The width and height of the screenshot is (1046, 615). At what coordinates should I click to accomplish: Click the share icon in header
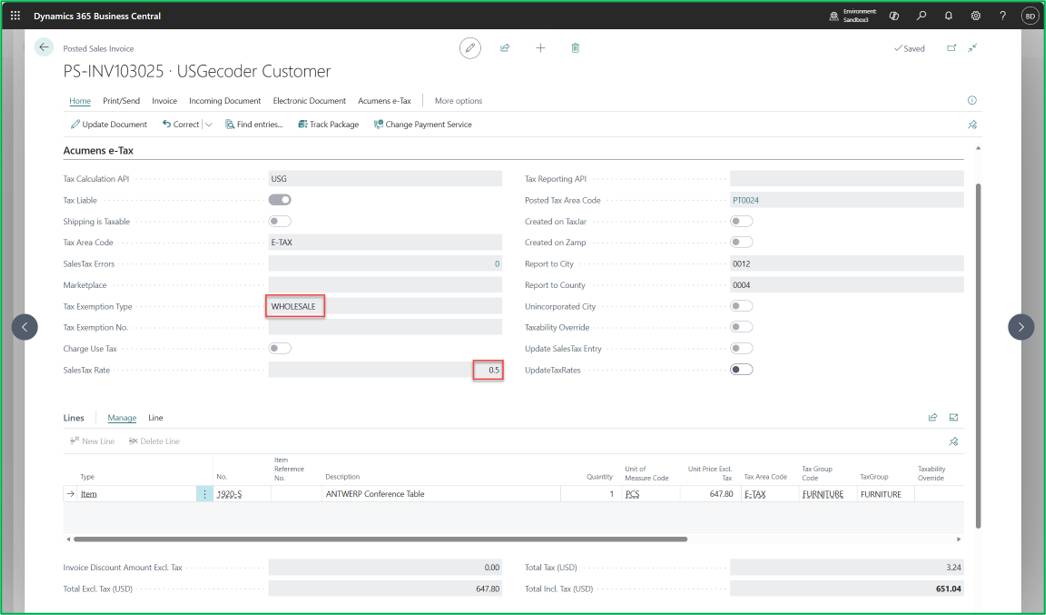(505, 48)
